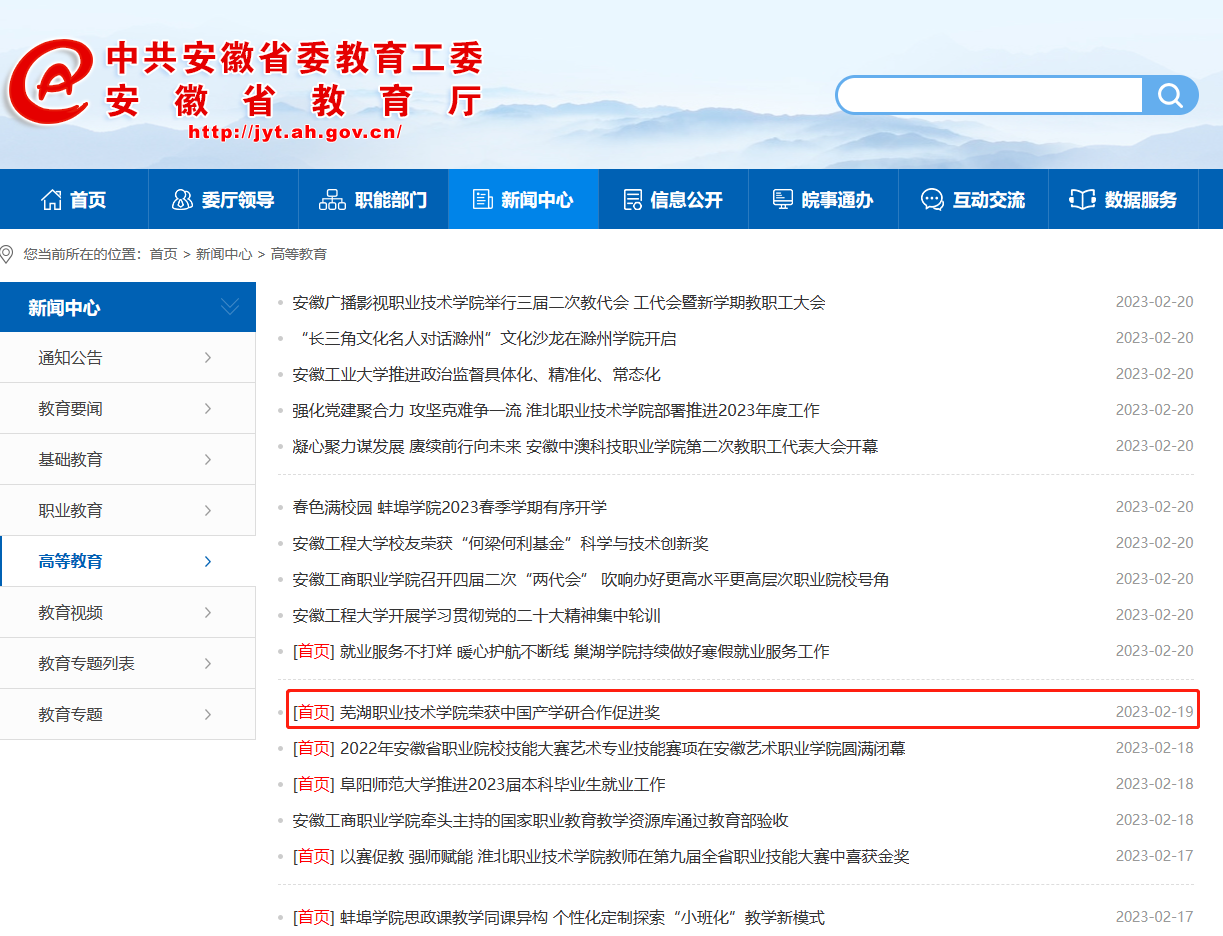Open article 春色满校园 蚌埠学院2023春季学期有序开学
The height and width of the screenshot is (936, 1223).
[x=449, y=508]
